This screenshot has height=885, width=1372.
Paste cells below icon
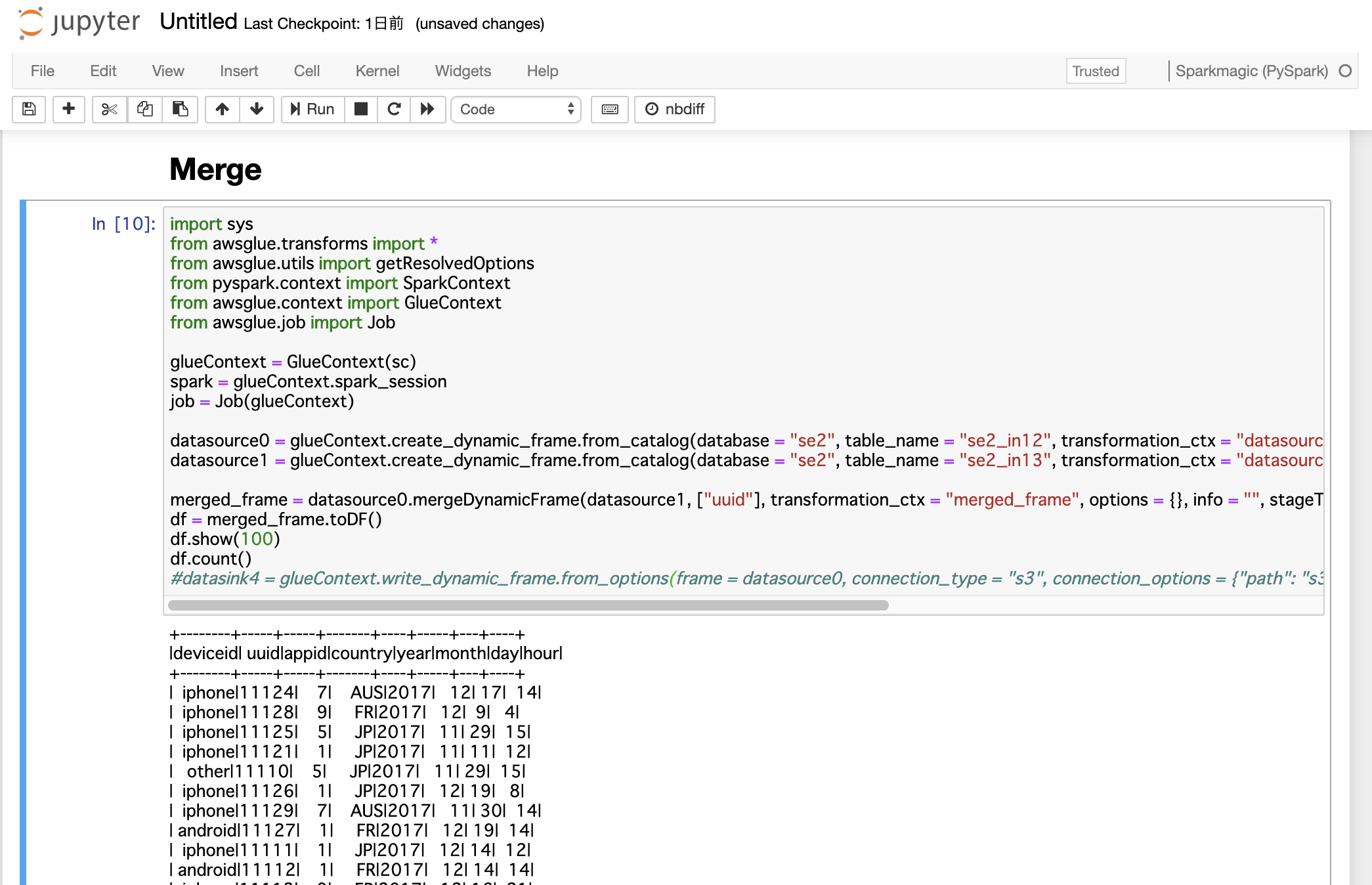click(x=180, y=109)
